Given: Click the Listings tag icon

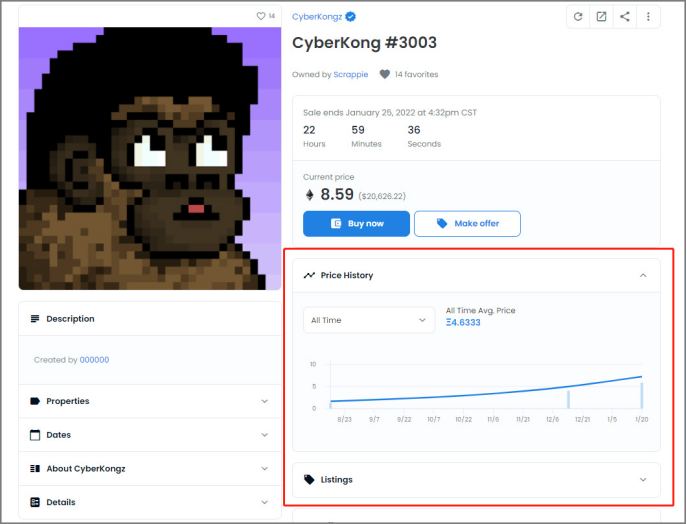Looking at the screenshot, I should coord(310,480).
